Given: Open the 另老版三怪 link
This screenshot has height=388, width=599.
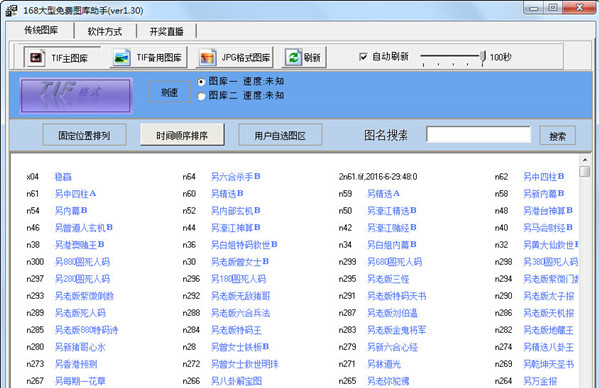Looking at the screenshot, I should pyautogui.click(x=388, y=279).
